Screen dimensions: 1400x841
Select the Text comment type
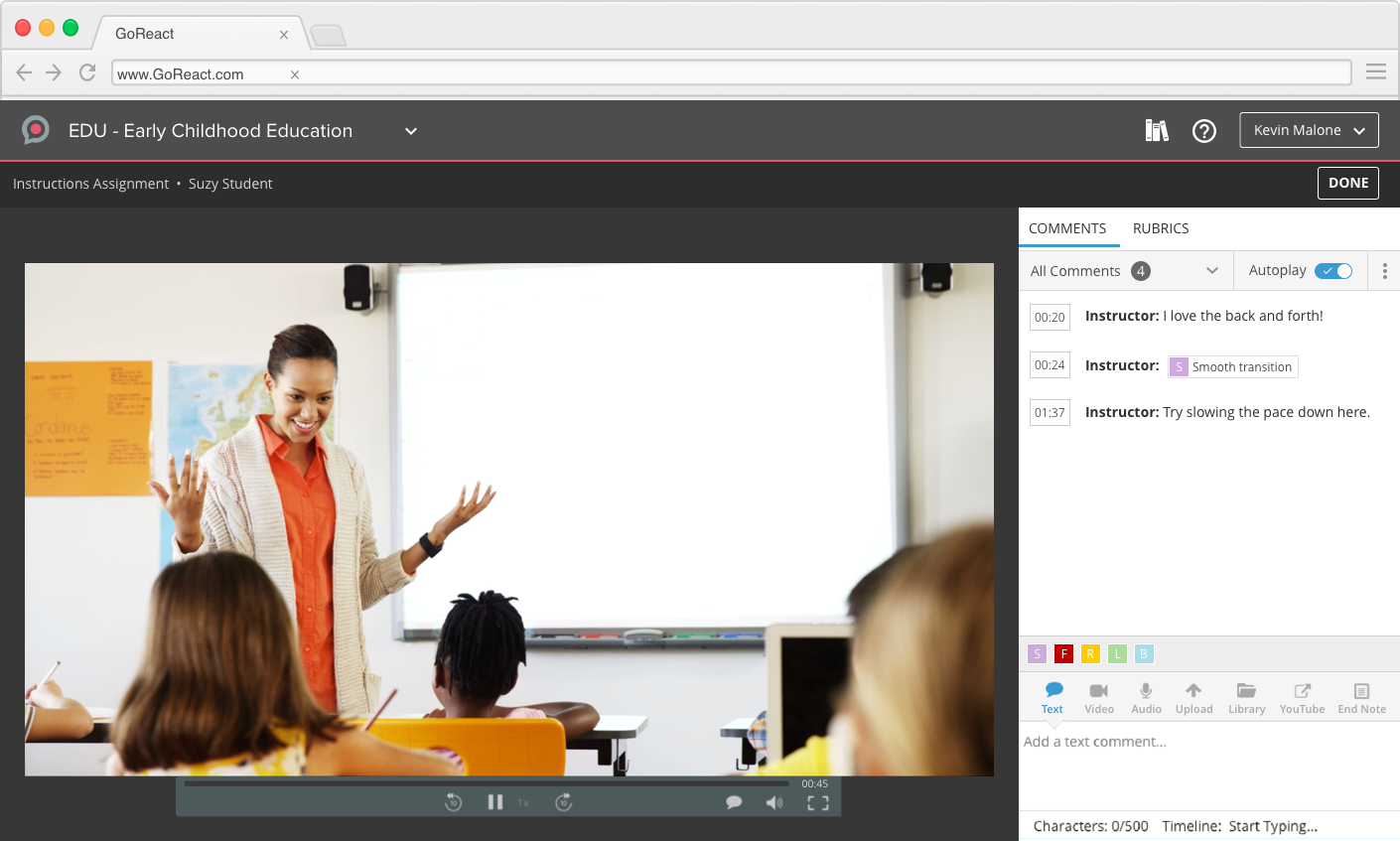tap(1052, 698)
